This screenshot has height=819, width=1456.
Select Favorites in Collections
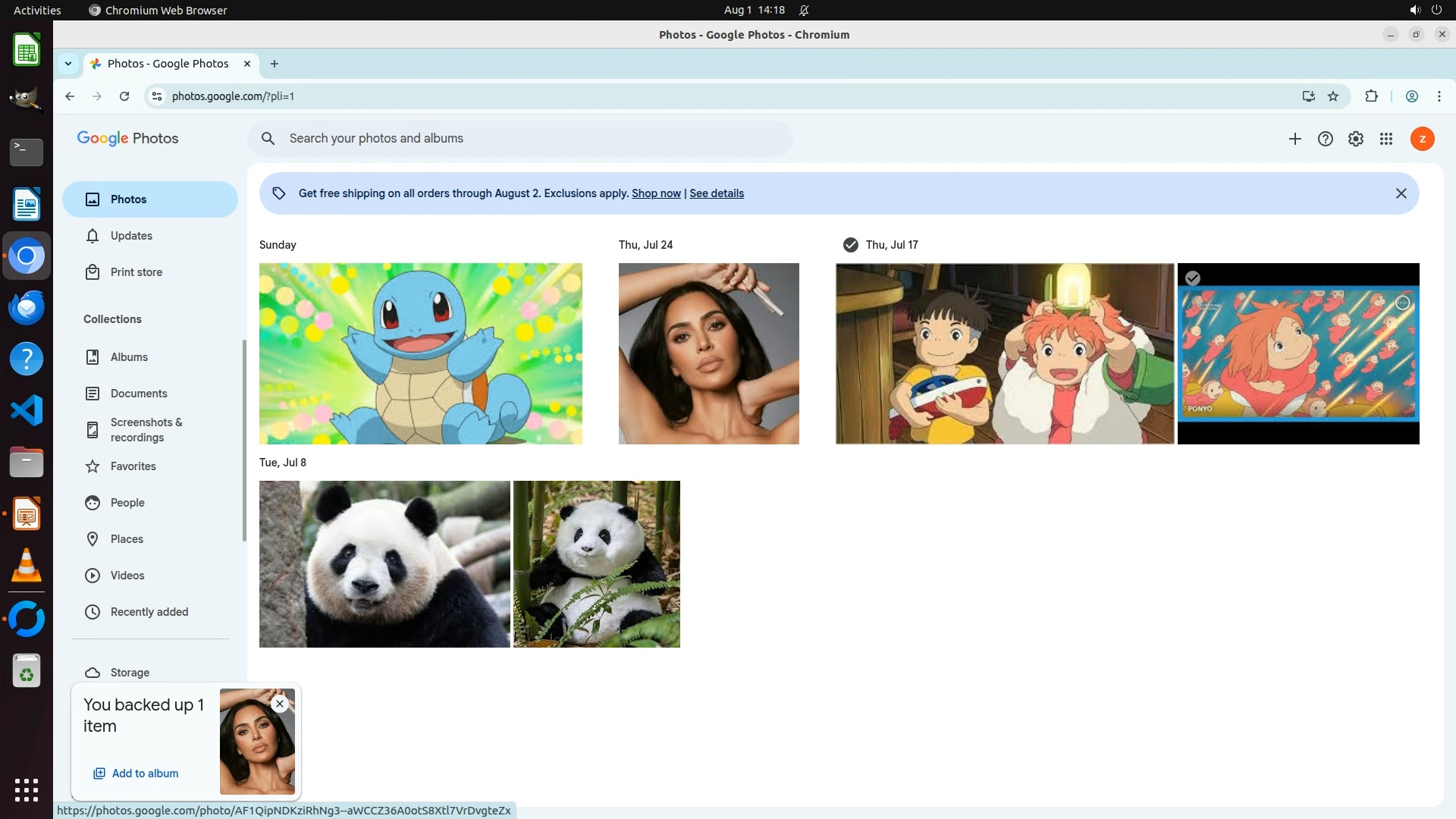point(133,466)
